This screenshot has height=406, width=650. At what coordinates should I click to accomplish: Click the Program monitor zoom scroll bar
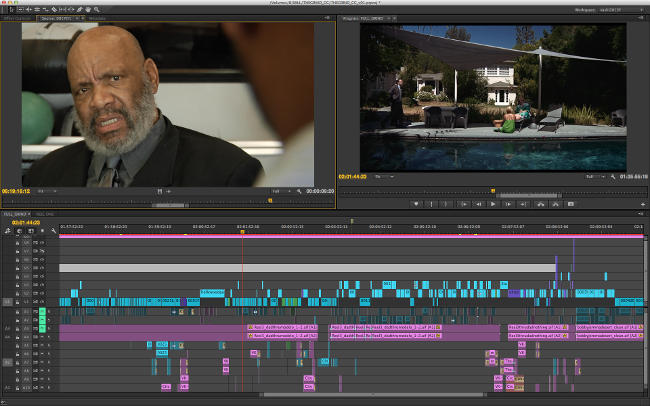(529, 195)
